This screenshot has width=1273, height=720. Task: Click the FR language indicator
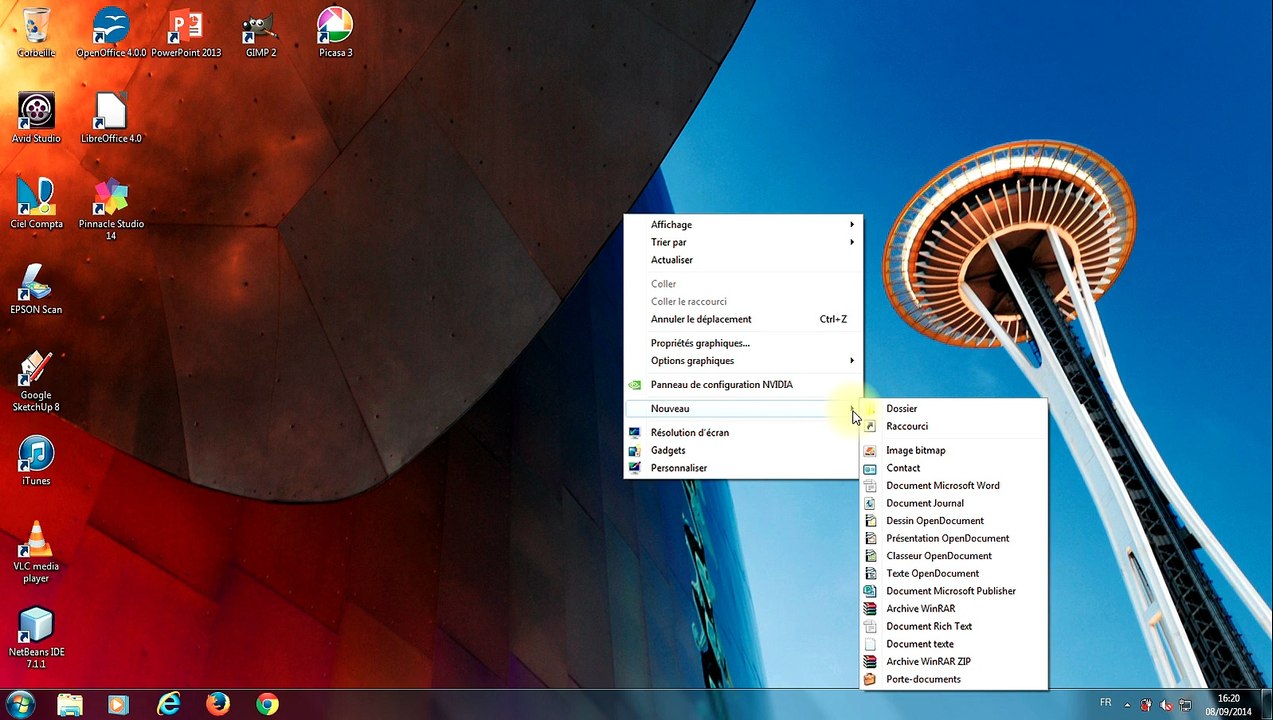click(1105, 702)
